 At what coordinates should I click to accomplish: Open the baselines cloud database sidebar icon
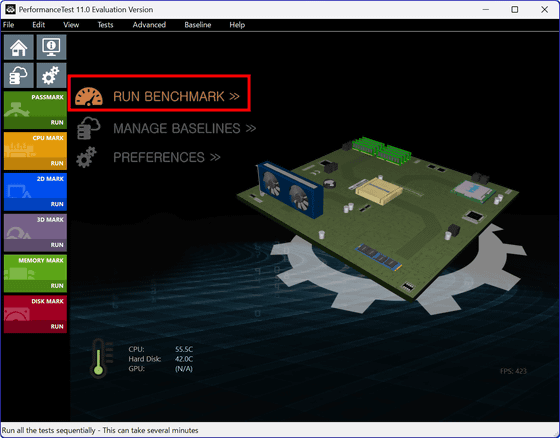coord(19,75)
